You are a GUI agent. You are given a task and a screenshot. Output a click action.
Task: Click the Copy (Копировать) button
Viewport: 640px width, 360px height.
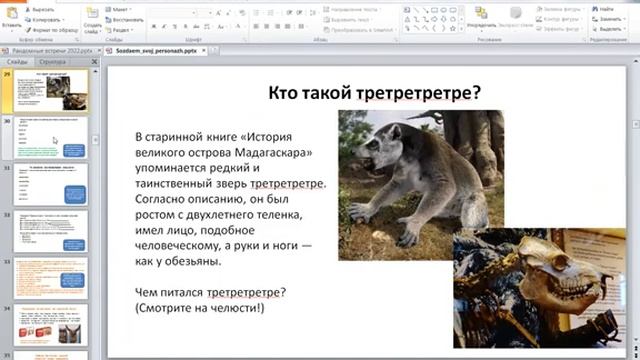44,20
